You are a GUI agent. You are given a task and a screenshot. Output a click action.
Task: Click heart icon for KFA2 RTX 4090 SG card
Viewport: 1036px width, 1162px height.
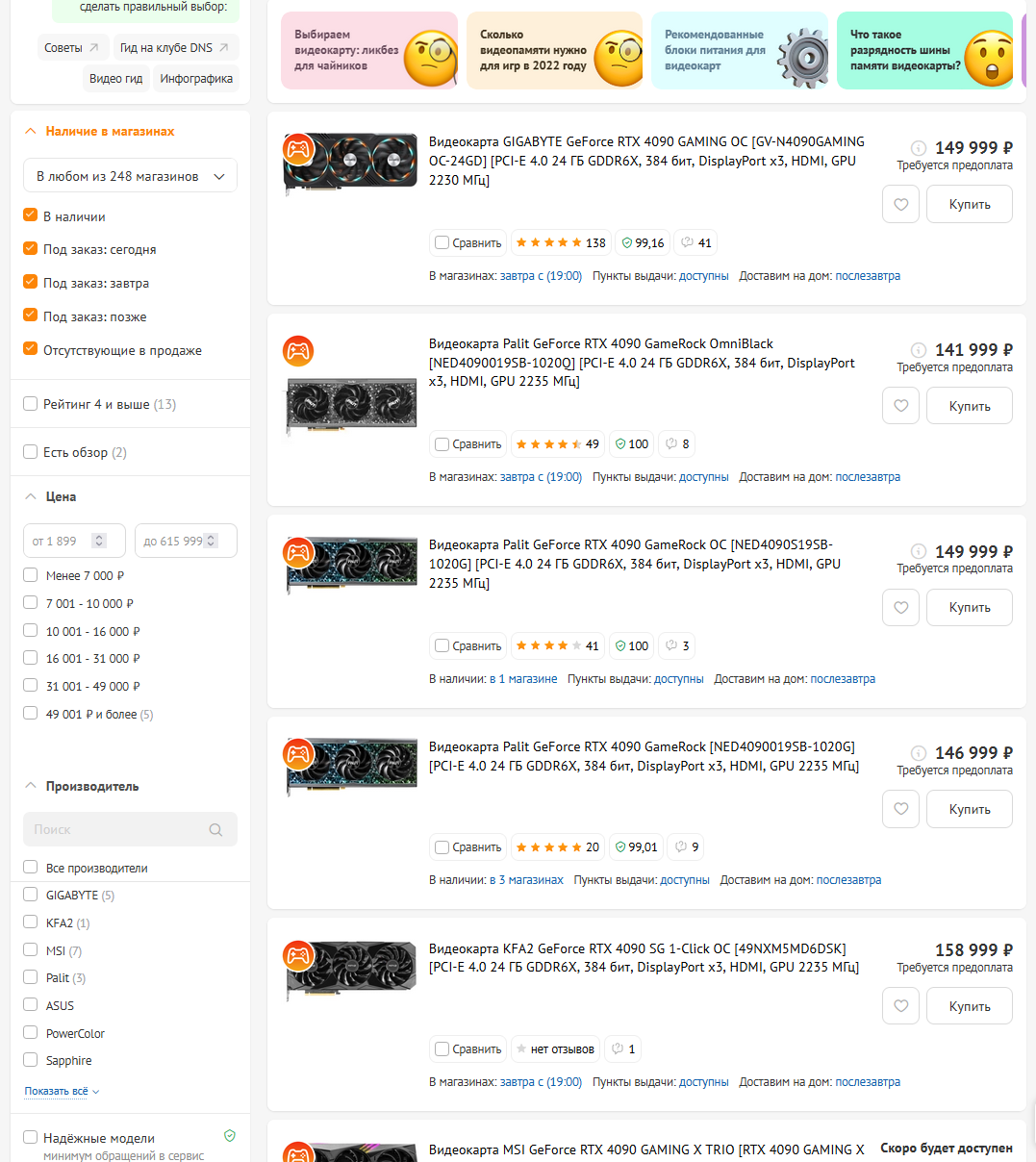point(900,1006)
